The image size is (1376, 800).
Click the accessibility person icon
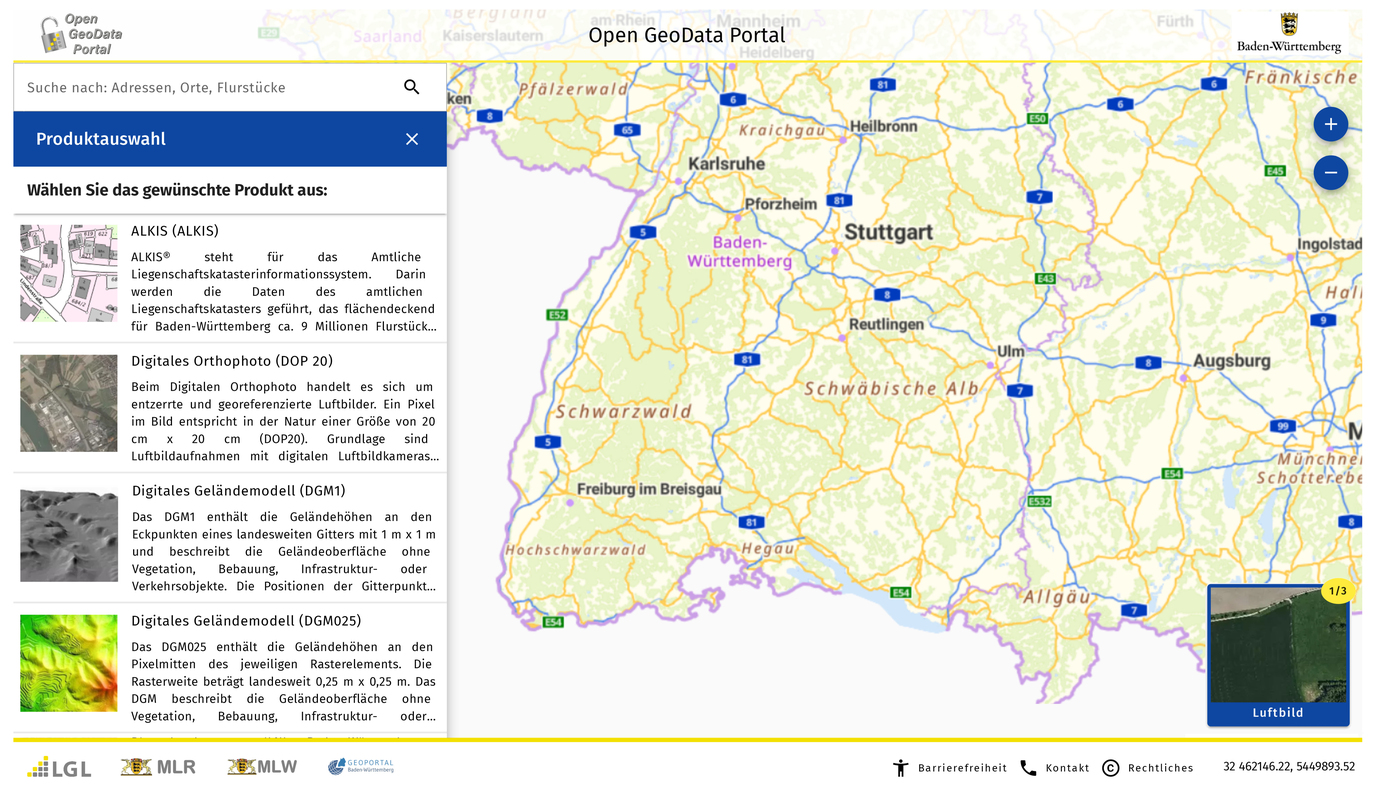tap(900, 768)
